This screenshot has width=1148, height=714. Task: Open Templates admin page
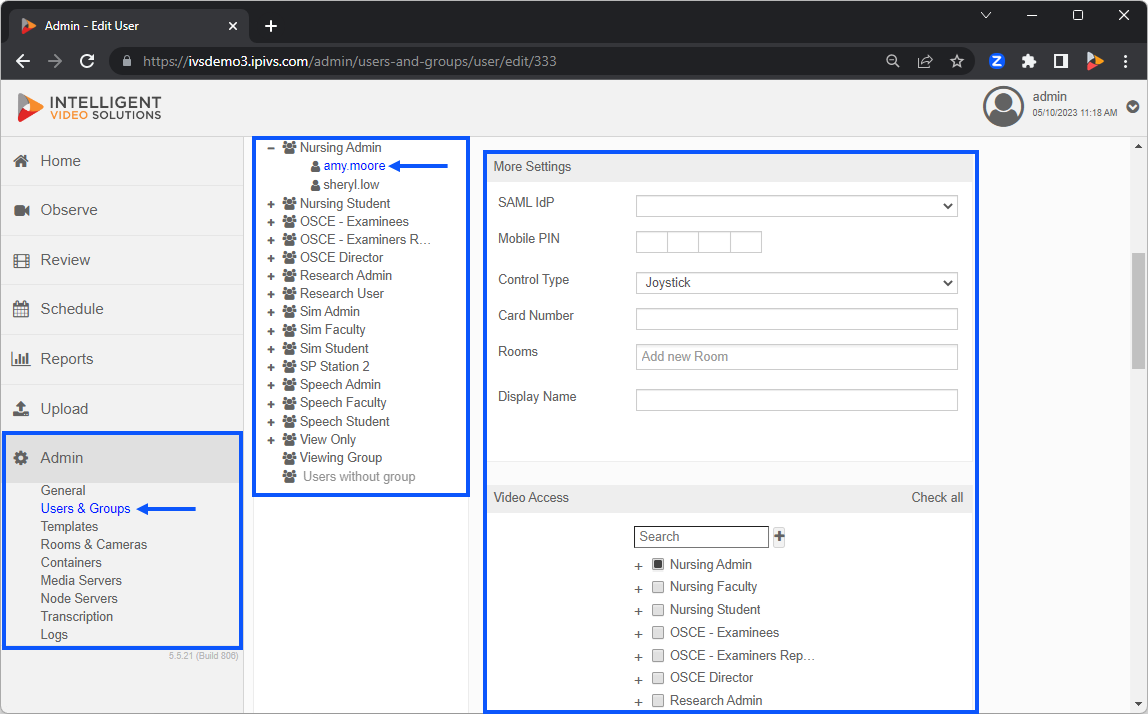coord(70,527)
